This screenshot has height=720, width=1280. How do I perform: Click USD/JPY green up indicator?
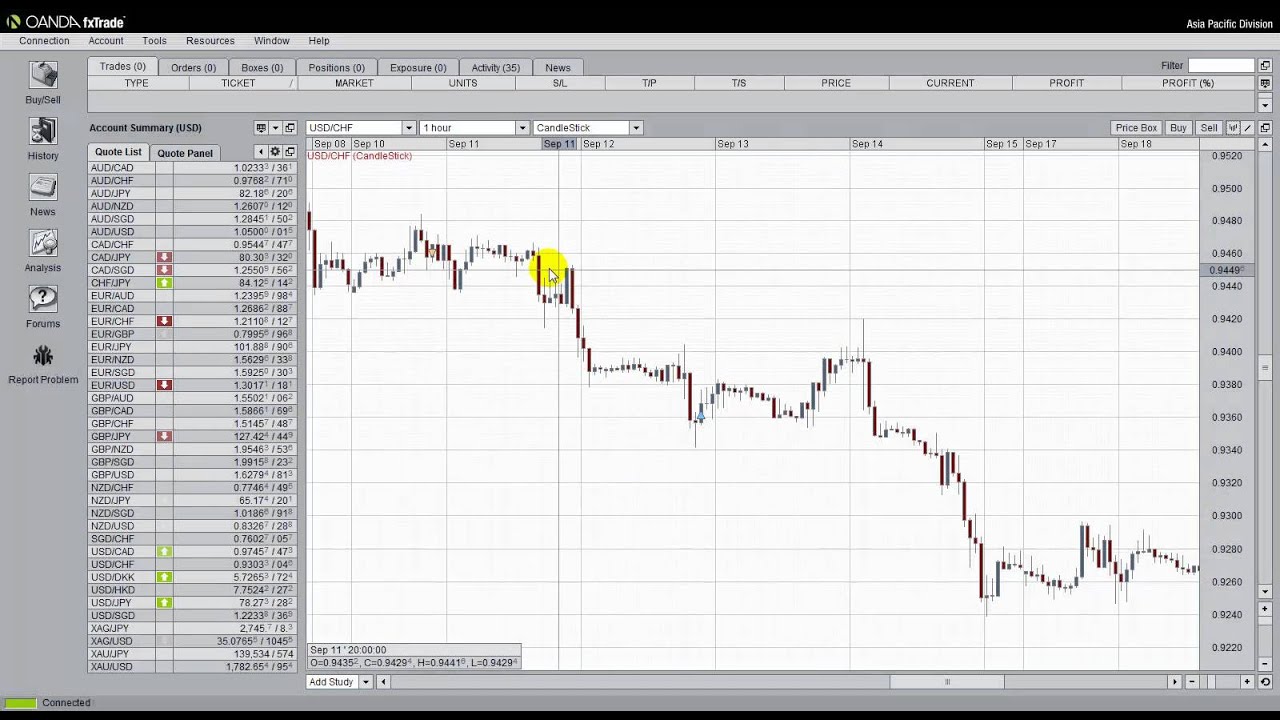coord(164,603)
